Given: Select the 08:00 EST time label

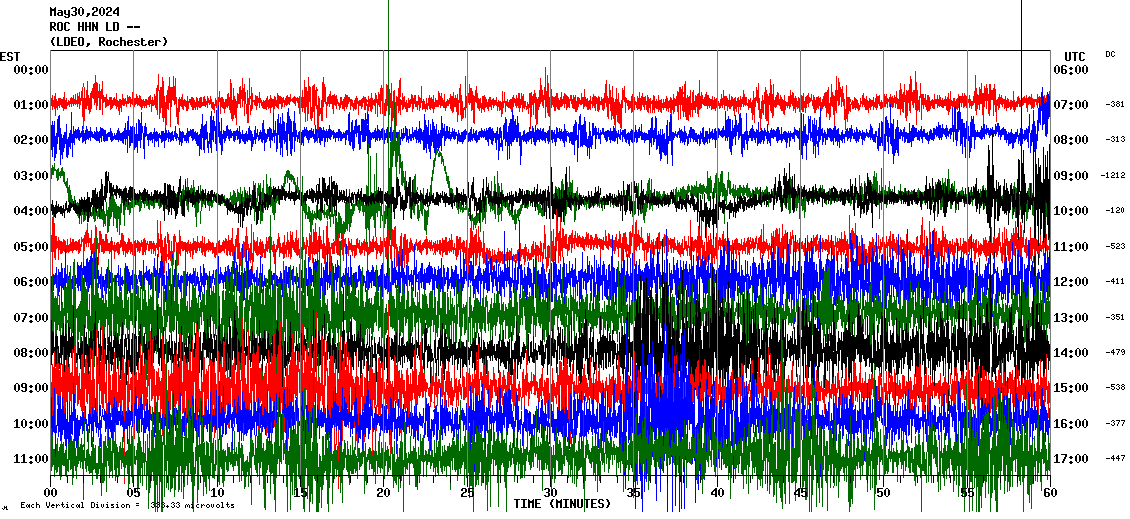Looking at the screenshot, I should coord(31,353).
